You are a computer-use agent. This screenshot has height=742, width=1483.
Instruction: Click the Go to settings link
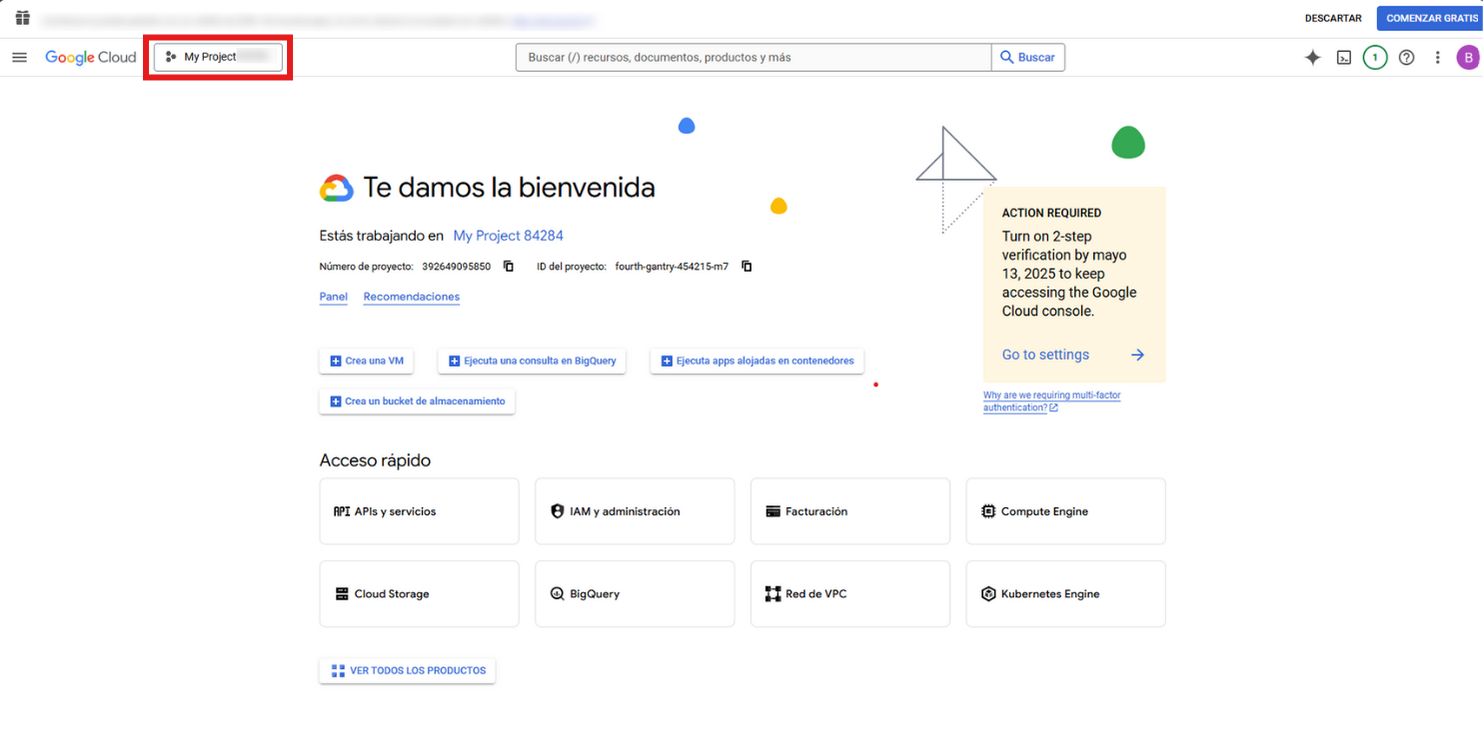(x=1045, y=355)
